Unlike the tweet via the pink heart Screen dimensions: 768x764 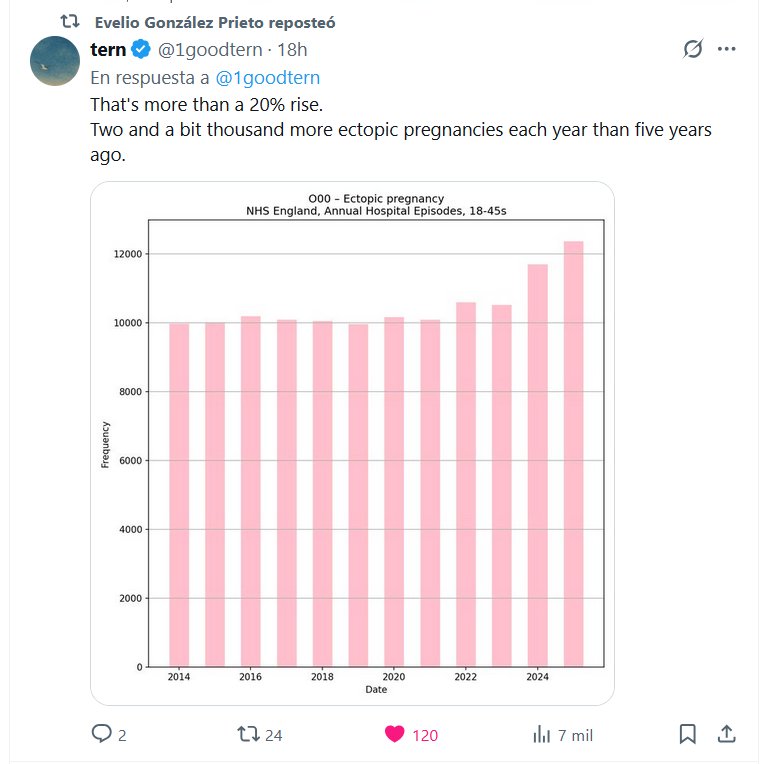click(x=395, y=734)
